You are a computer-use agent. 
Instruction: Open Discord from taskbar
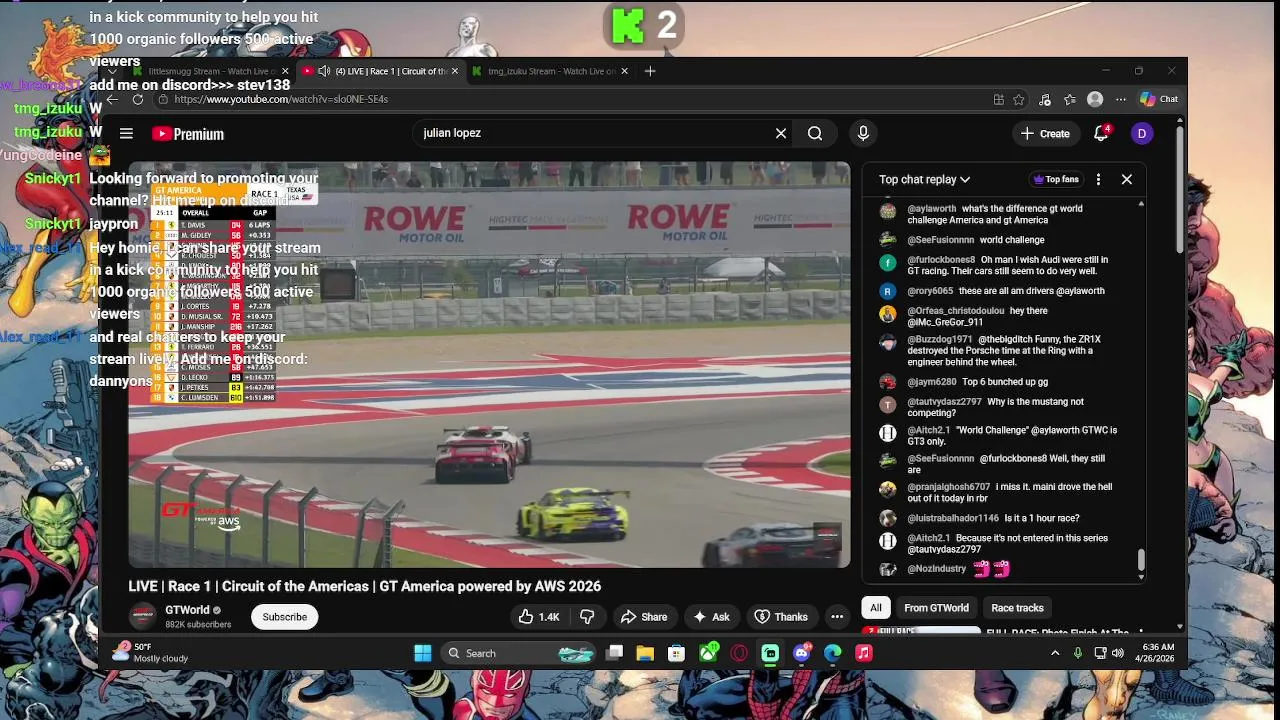point(802,653)
